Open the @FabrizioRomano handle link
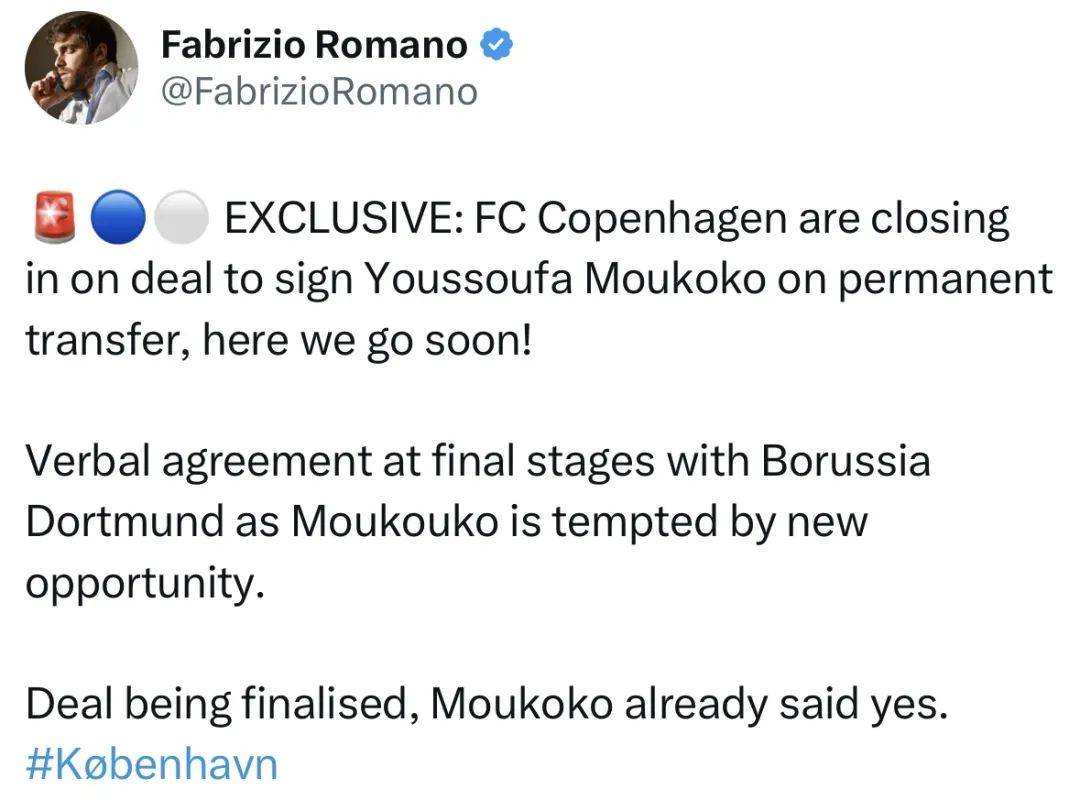The width and height of the screenshot is (1080, 811). [x=319, y=92]
